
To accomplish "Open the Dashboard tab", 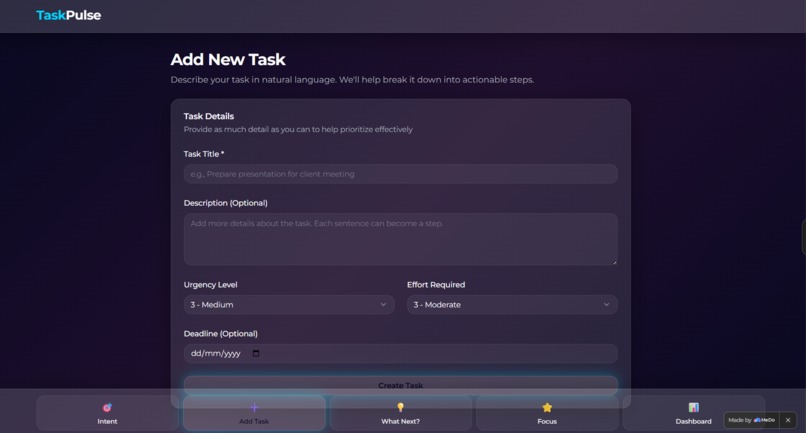I will (693, 413).
